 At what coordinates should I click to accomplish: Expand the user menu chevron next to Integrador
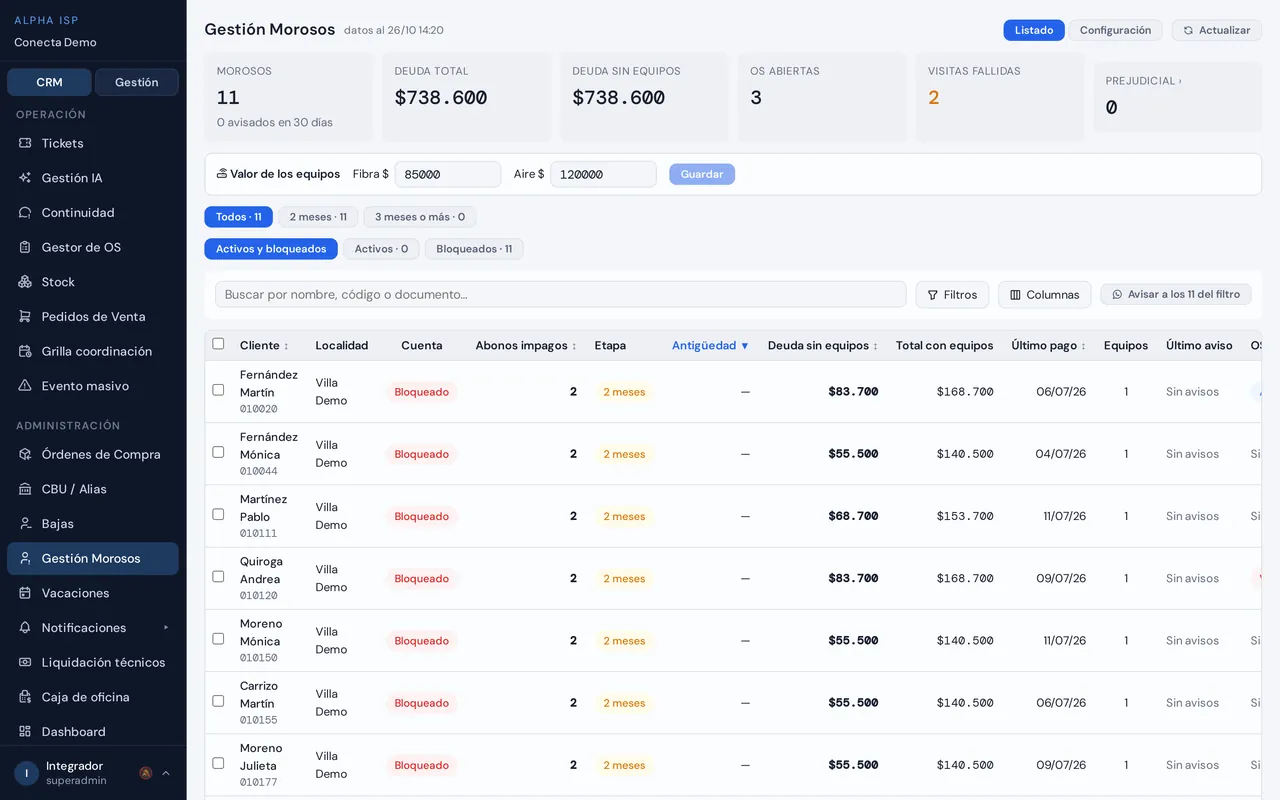(x=166, y=773)
